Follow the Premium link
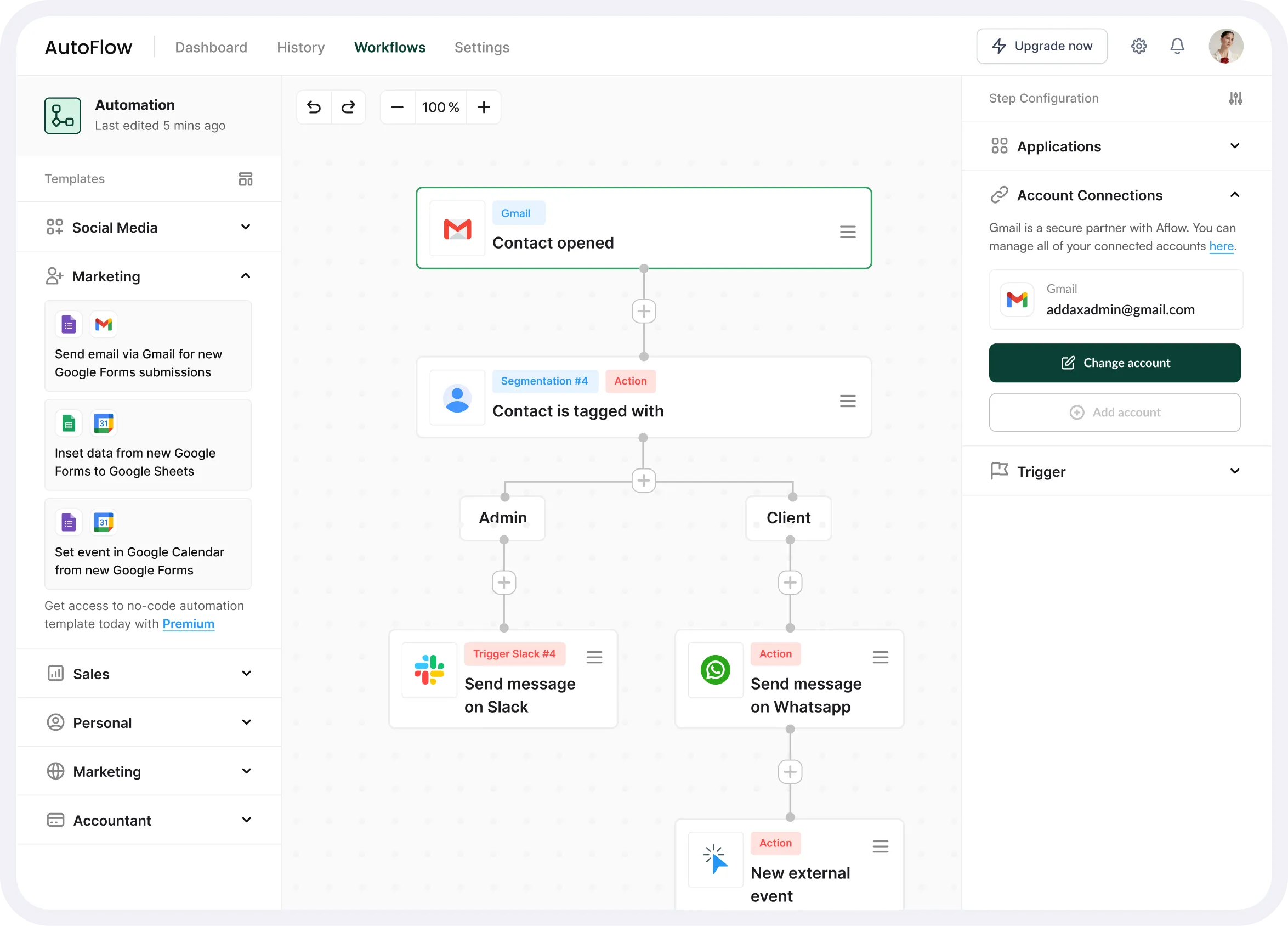 coord(188,624)
